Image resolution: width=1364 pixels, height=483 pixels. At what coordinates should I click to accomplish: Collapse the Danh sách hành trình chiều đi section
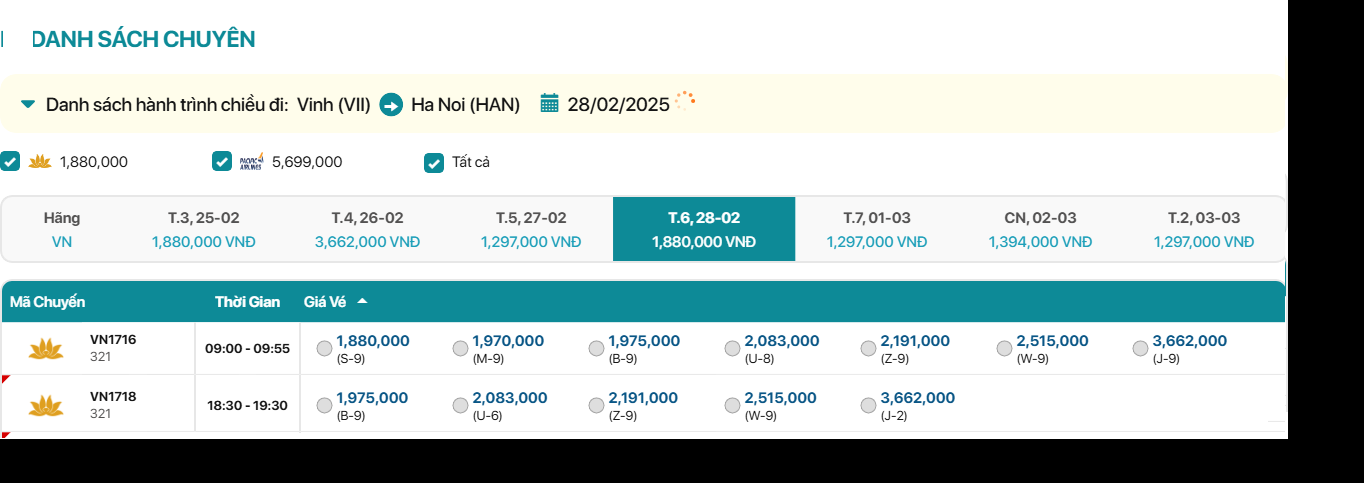coord(28,104)
